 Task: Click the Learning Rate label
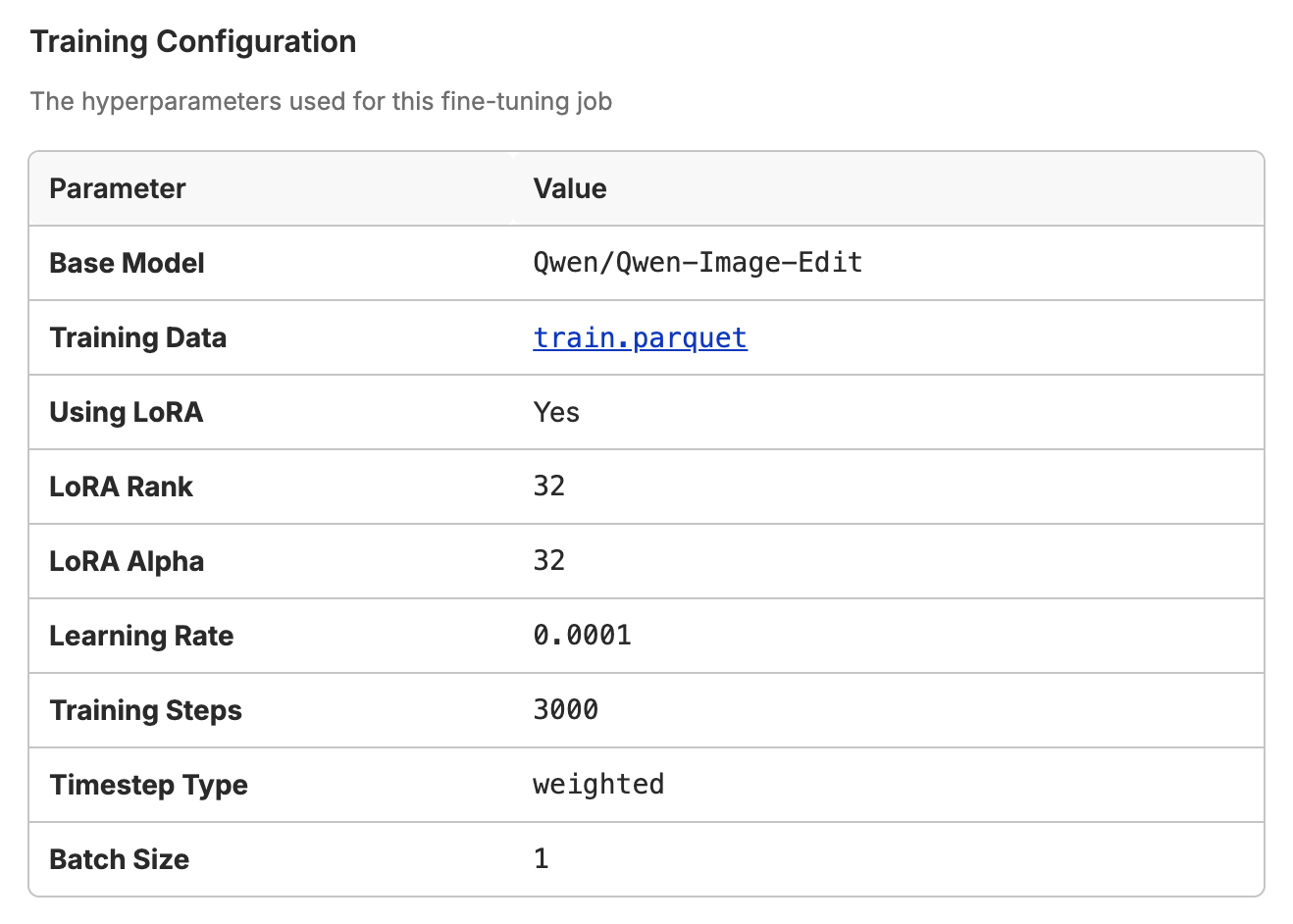tap(141, 636)
